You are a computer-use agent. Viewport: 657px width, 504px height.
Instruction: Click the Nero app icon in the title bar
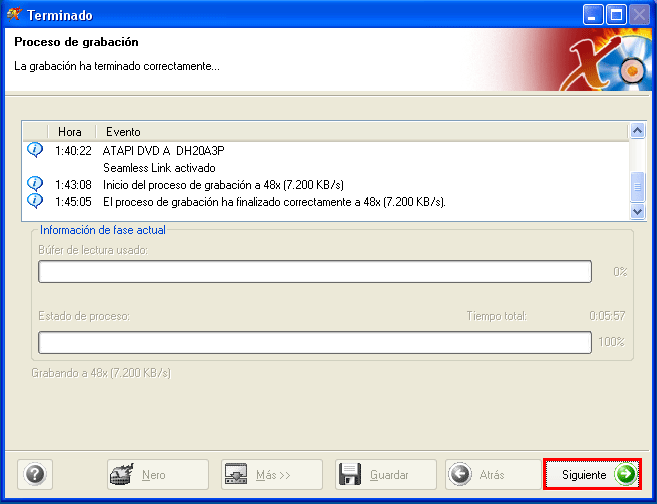pos(14,15)
